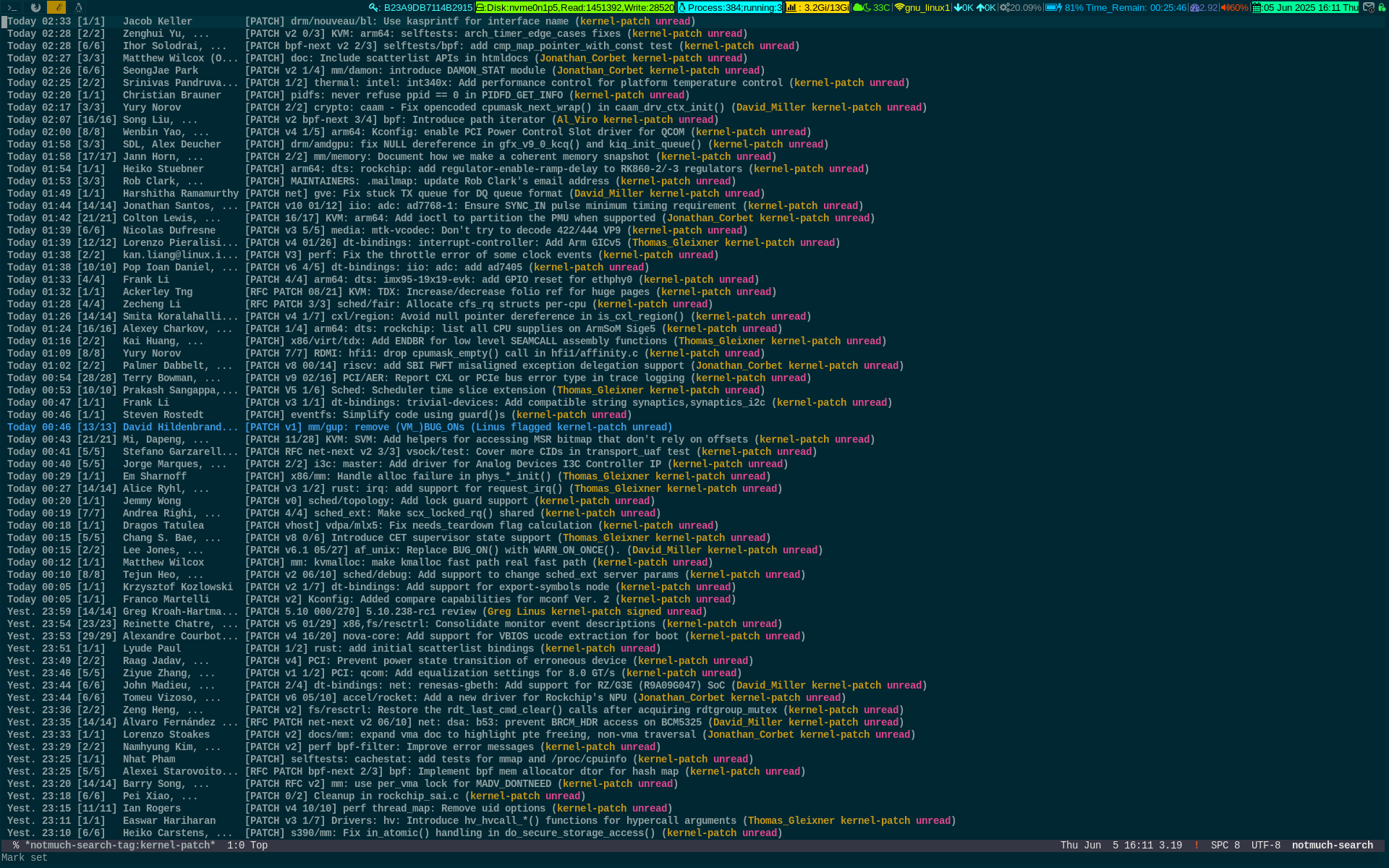Click the load average 2.92 gauge
This screenshot has width=1389, height=868.
(x=1204, y=7)
